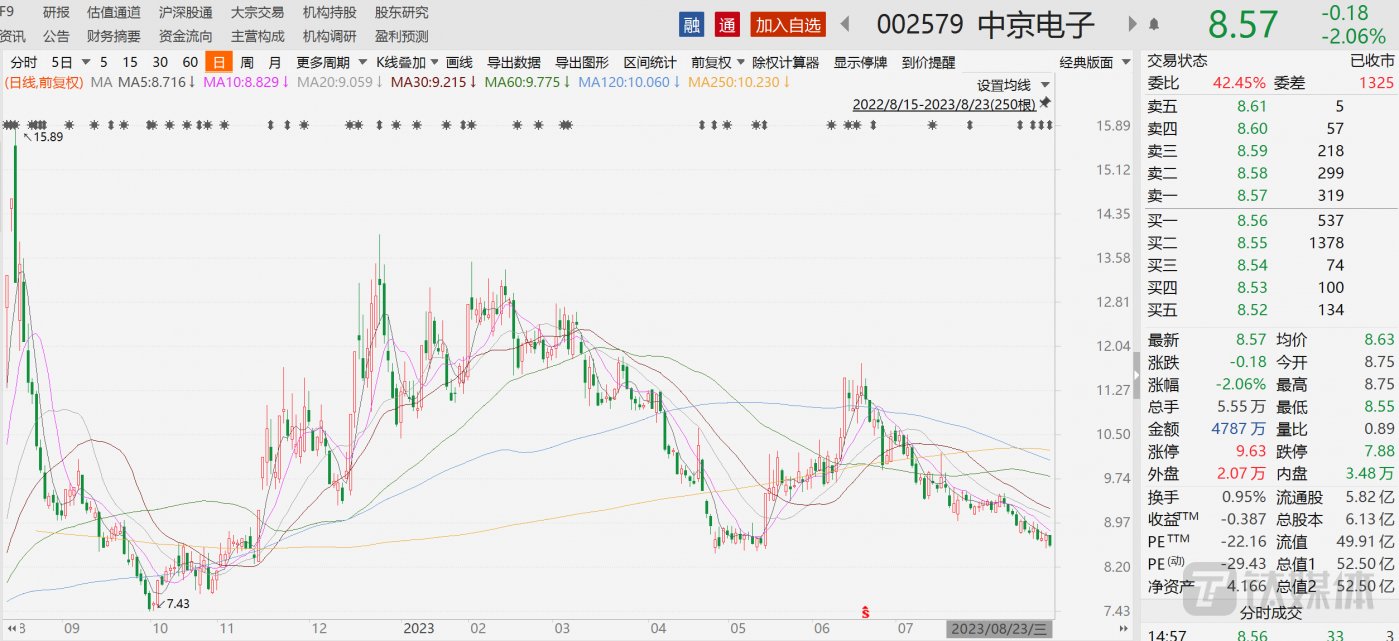1399x641 pixels.
Task: Open the 公告 announcements item
Action: (x=57, y=36)
